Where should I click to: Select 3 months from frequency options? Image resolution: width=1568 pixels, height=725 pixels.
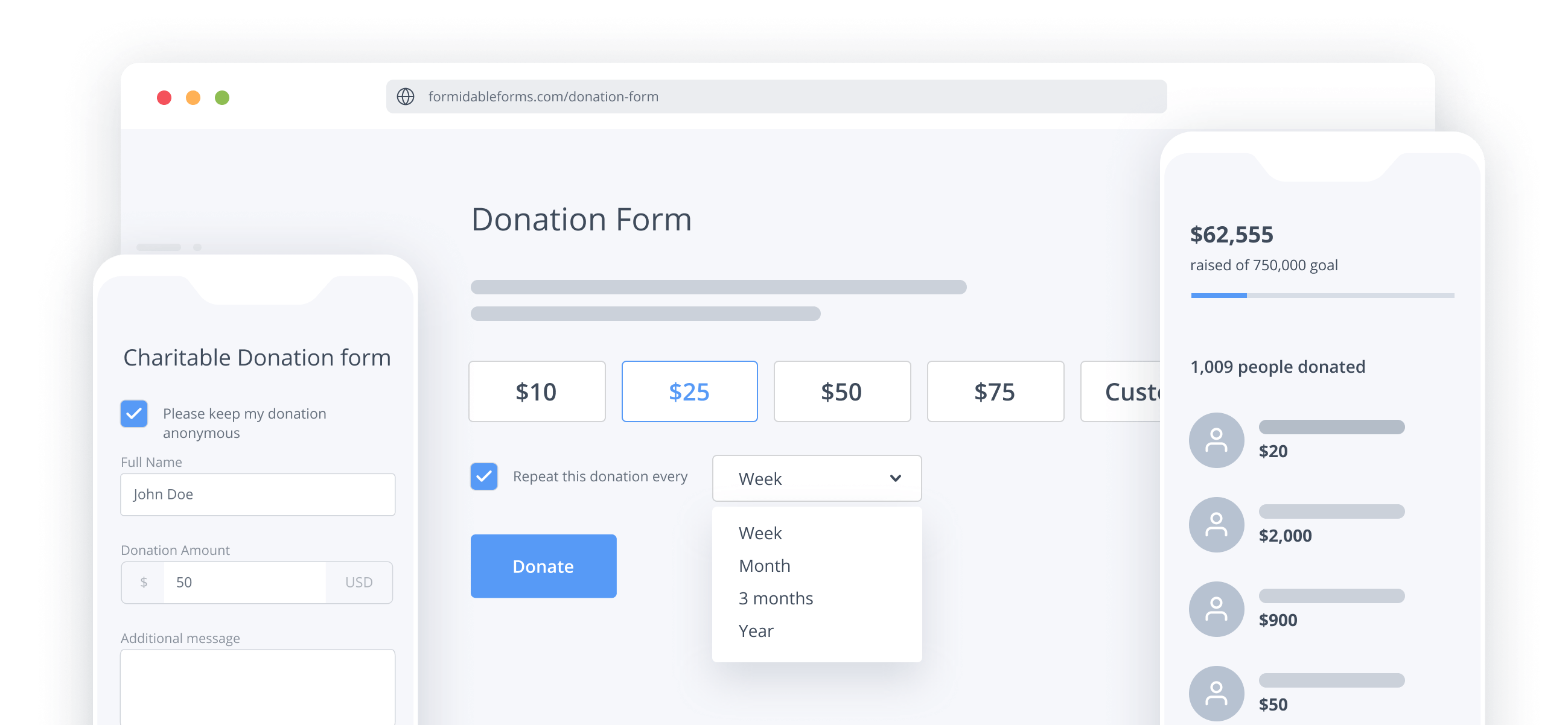point(775,598)
